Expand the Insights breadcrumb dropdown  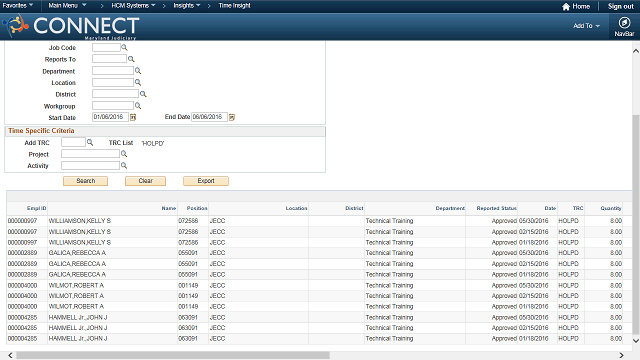point(187,5)
